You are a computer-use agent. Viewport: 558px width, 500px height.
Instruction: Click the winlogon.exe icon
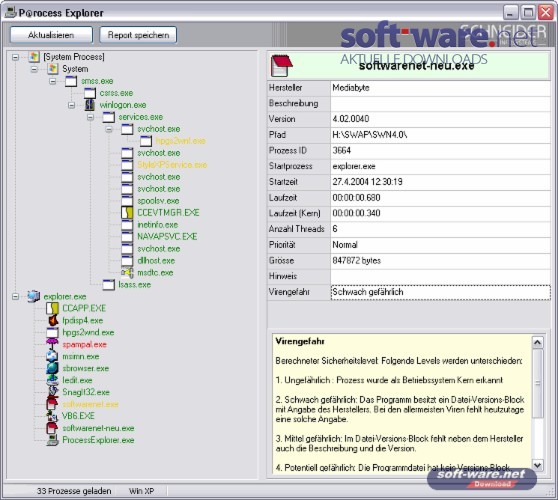click(90, 105)
